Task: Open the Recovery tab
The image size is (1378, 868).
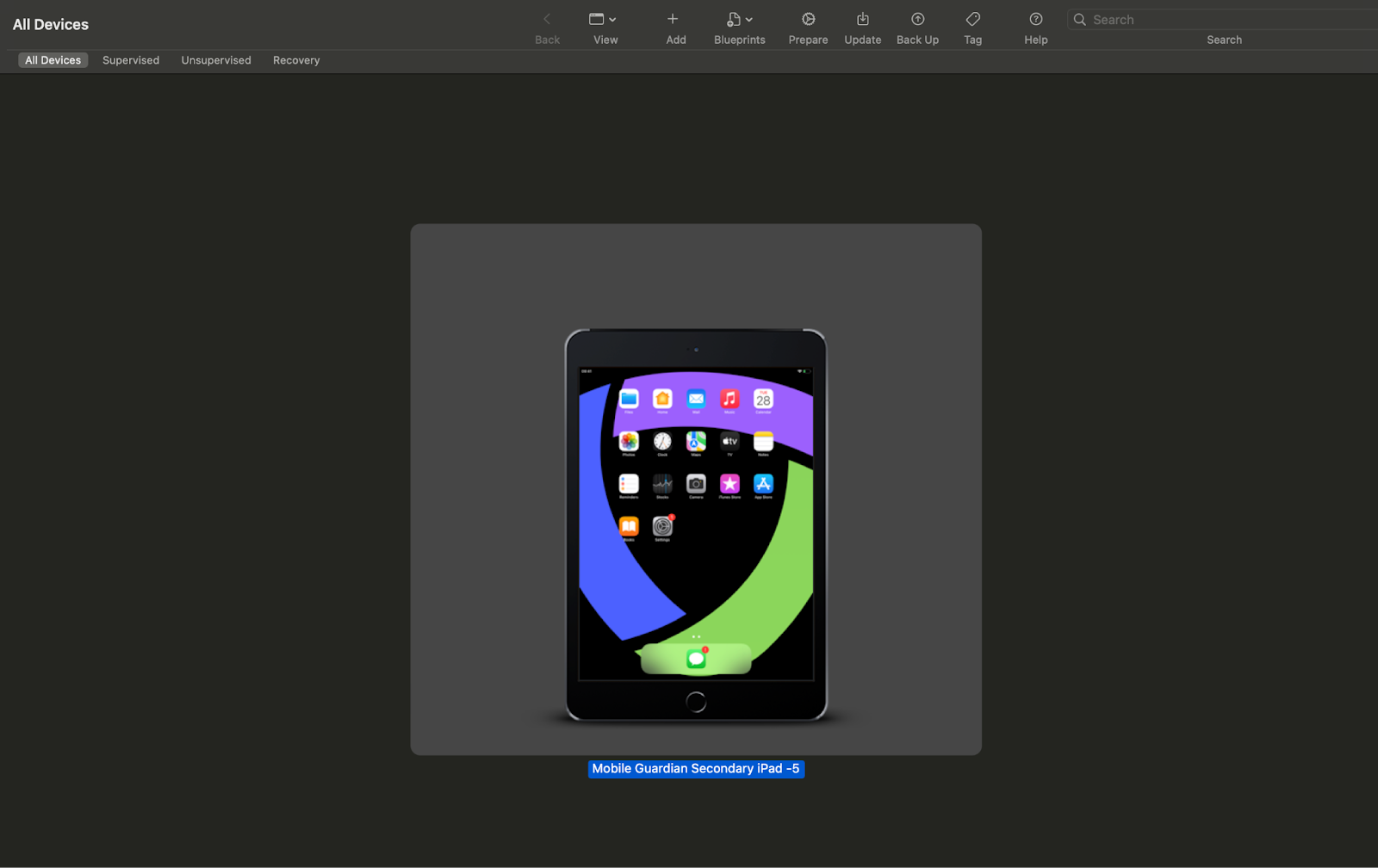Action: [x=295, y=59]
